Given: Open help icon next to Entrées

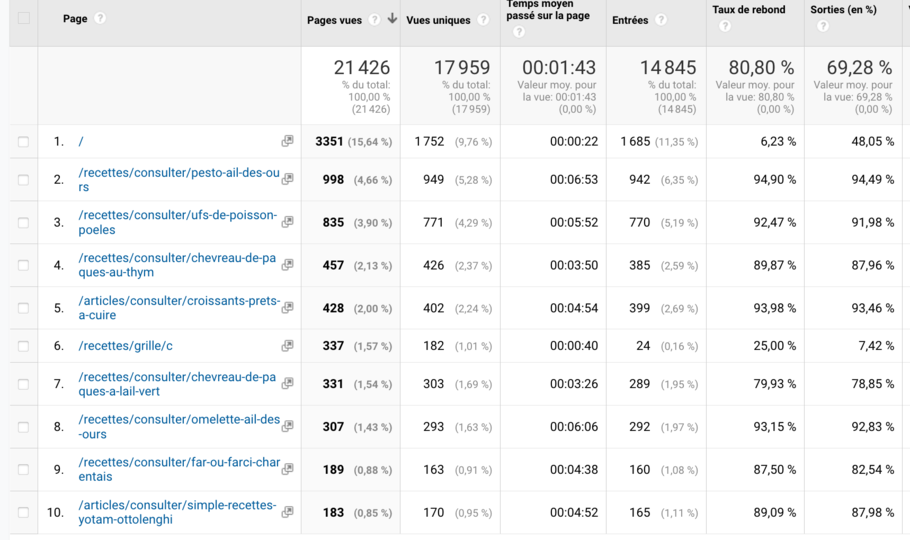Looking at the screenshot, I should coord(661,20).
